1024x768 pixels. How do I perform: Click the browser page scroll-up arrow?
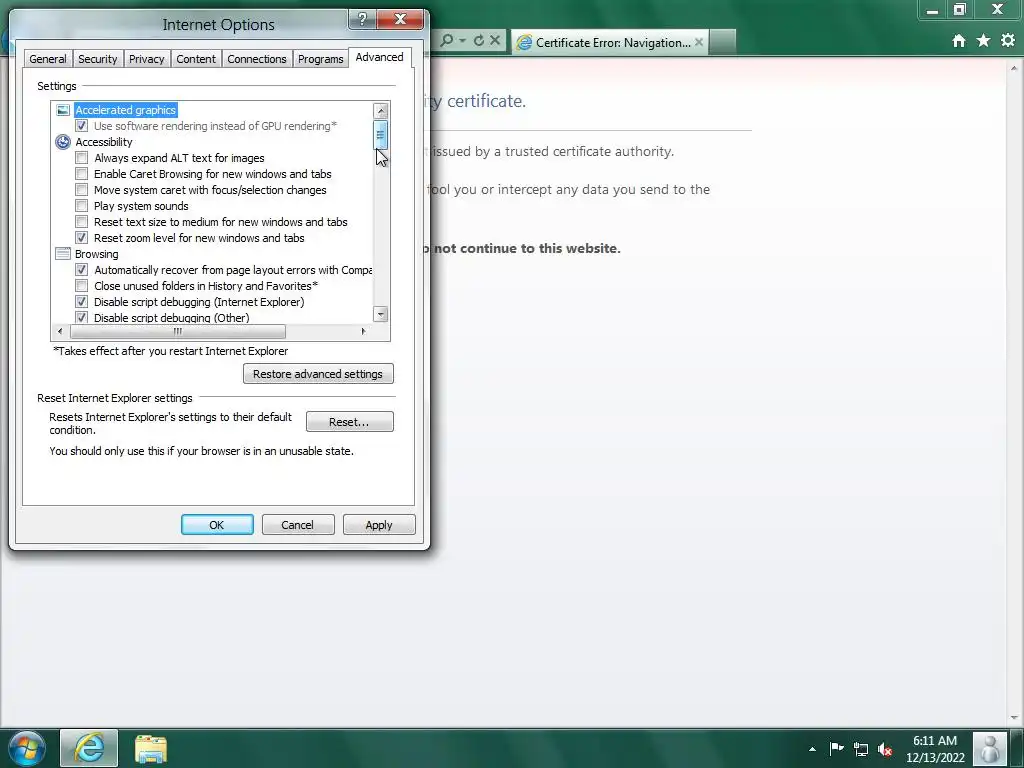[1014, 68]
